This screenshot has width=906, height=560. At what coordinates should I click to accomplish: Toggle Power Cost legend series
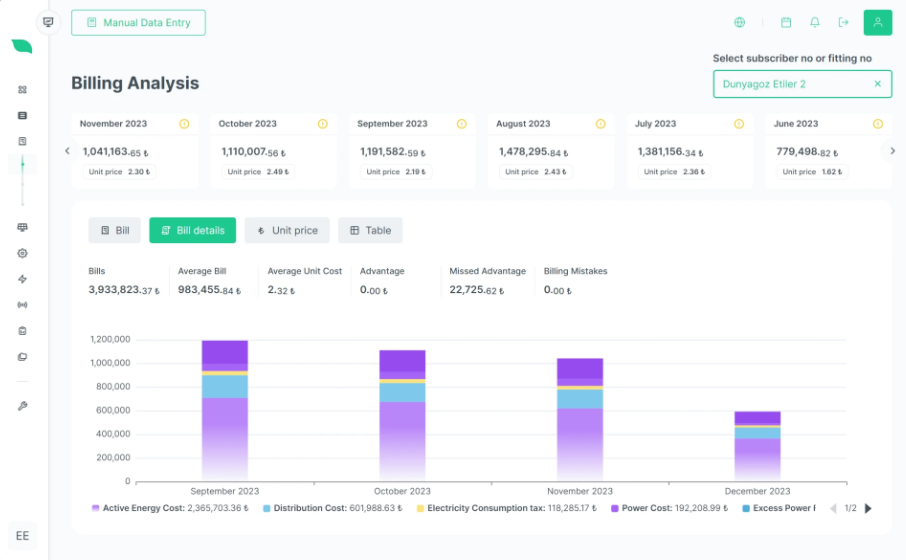(669, 508)
